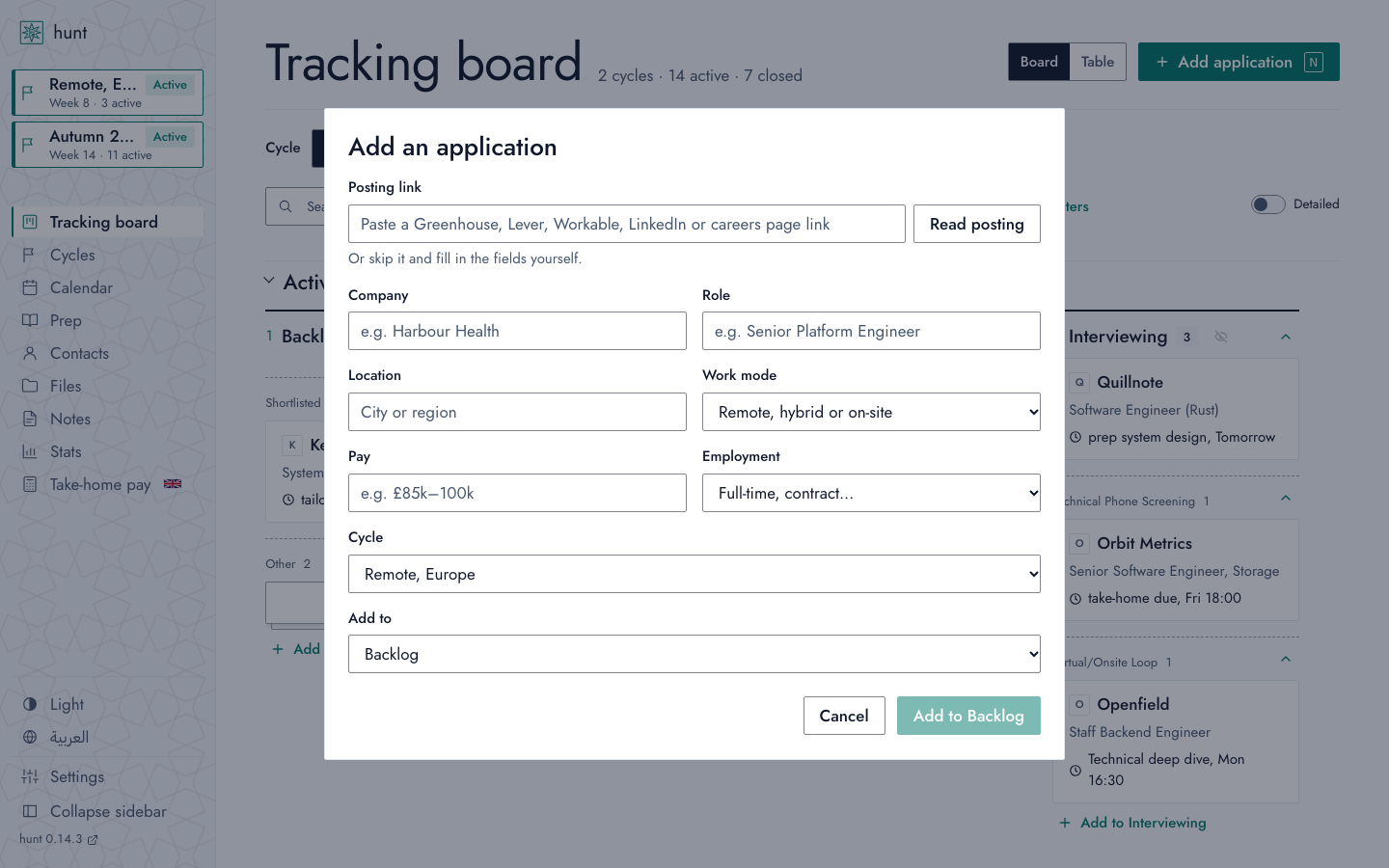This screenshot has width=1389, height=868.
Task: Click the Contacts person icon
Action: click(x=30, y=353)
